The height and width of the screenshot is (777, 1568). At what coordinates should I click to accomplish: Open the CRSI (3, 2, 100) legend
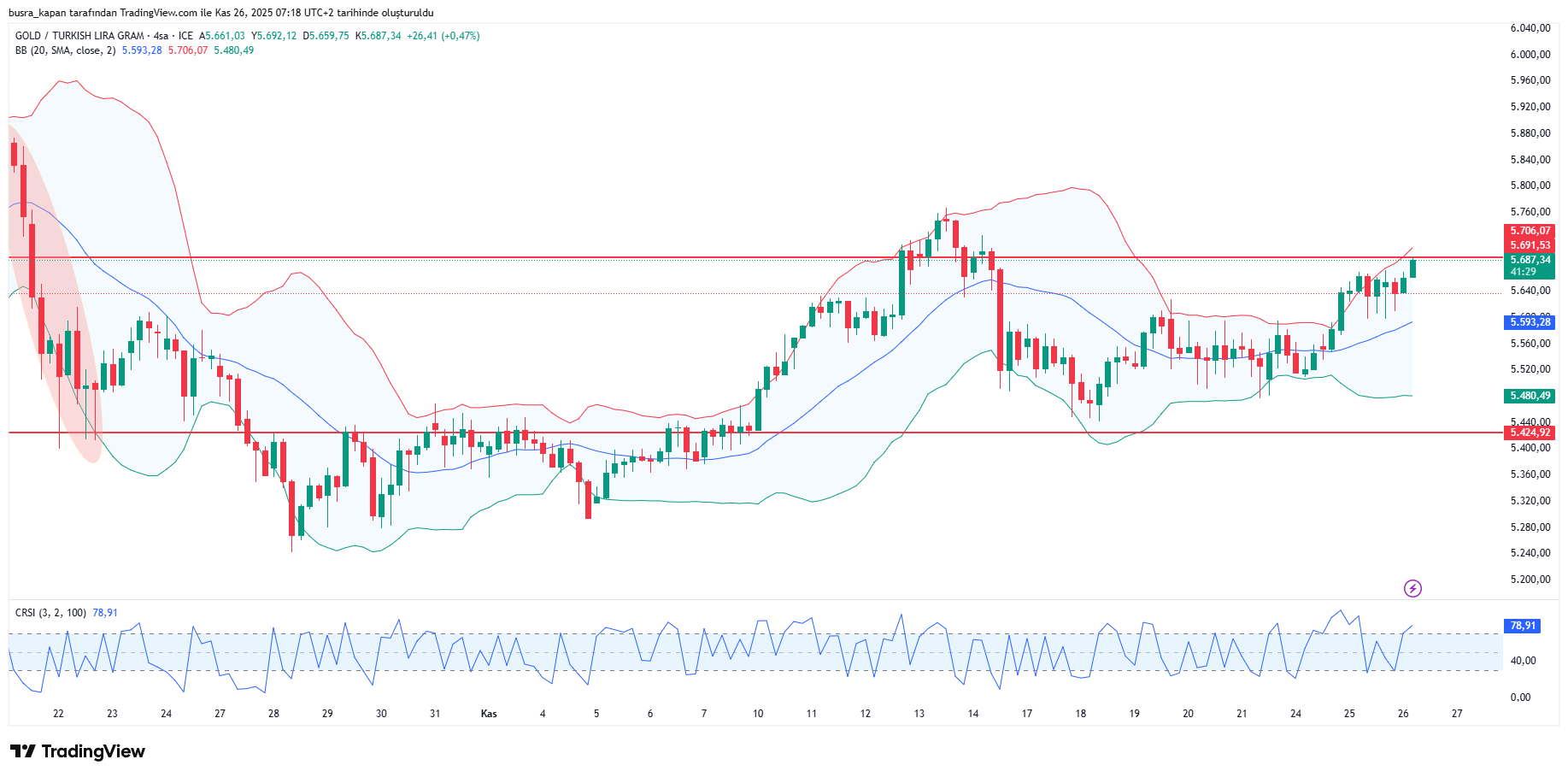click(x=50, y=613)
